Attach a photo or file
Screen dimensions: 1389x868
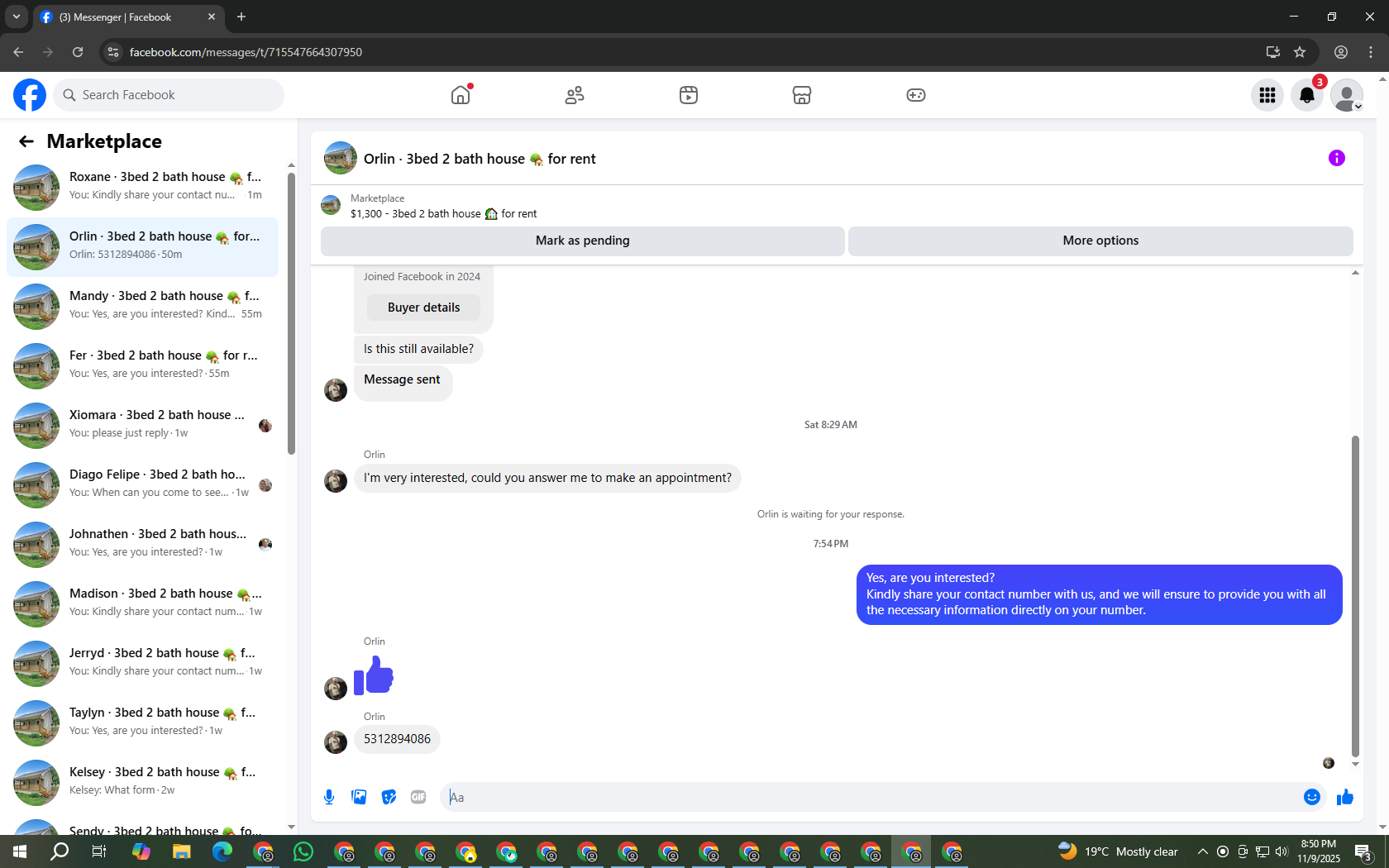[x=359, y=797]
